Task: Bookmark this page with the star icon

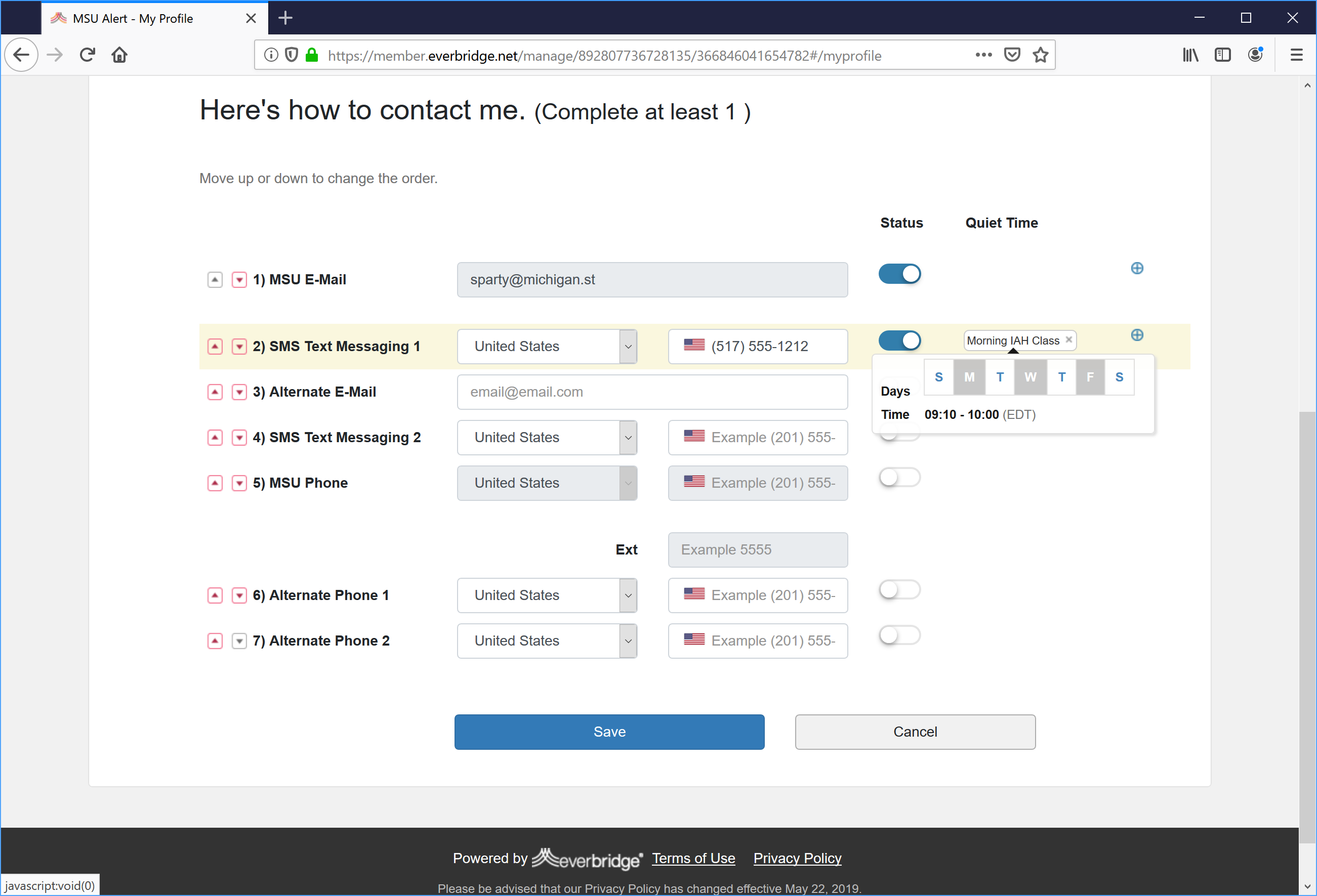Action: (x=1041, y=55)
